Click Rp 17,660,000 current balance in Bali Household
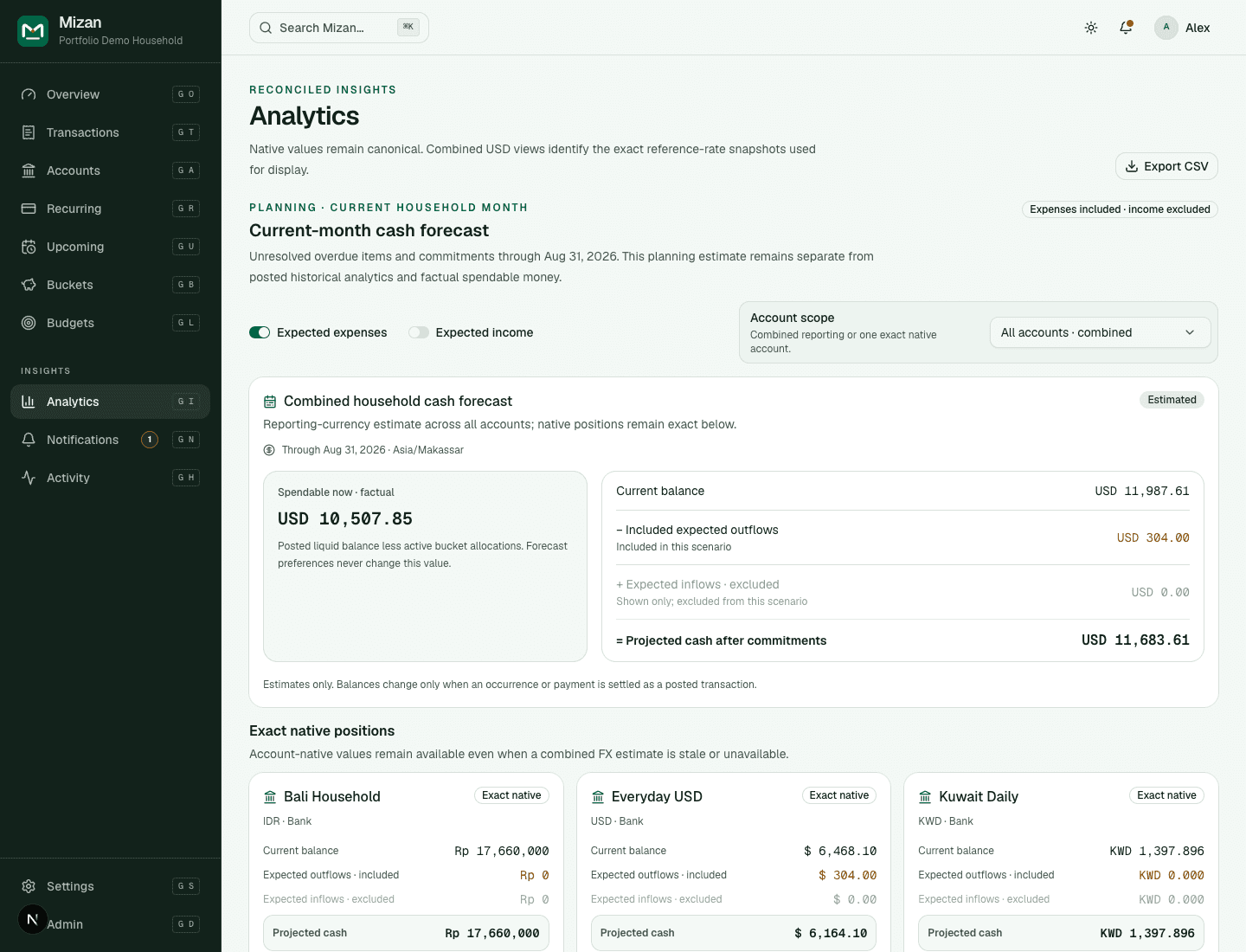Viewport: 1246px width, 952px height. (502, 851)
